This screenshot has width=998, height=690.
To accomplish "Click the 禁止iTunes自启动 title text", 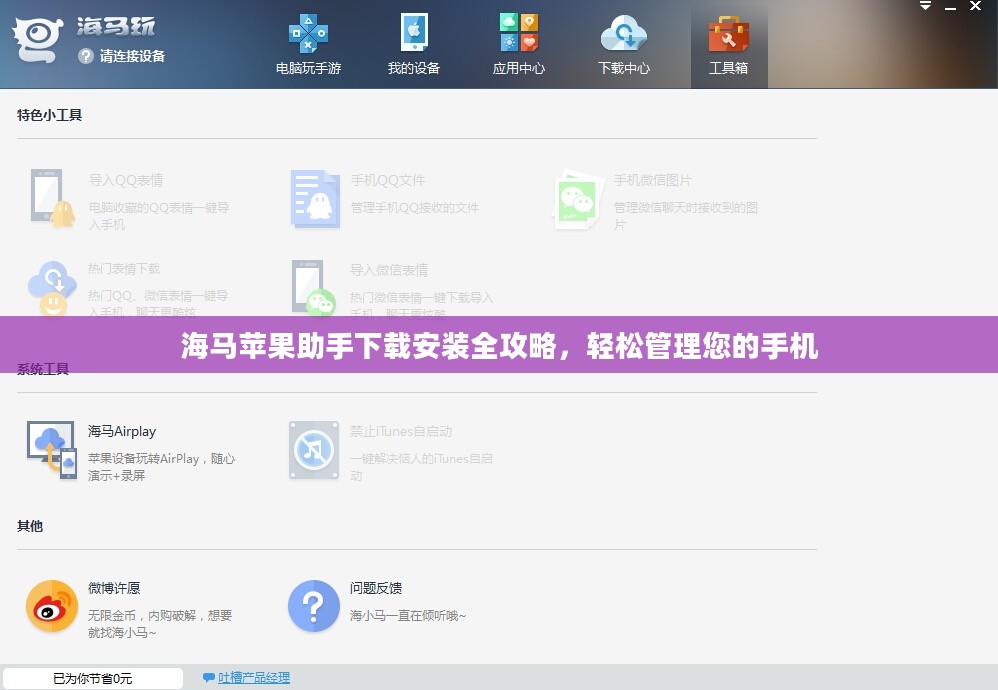I will tap(401, 432).
